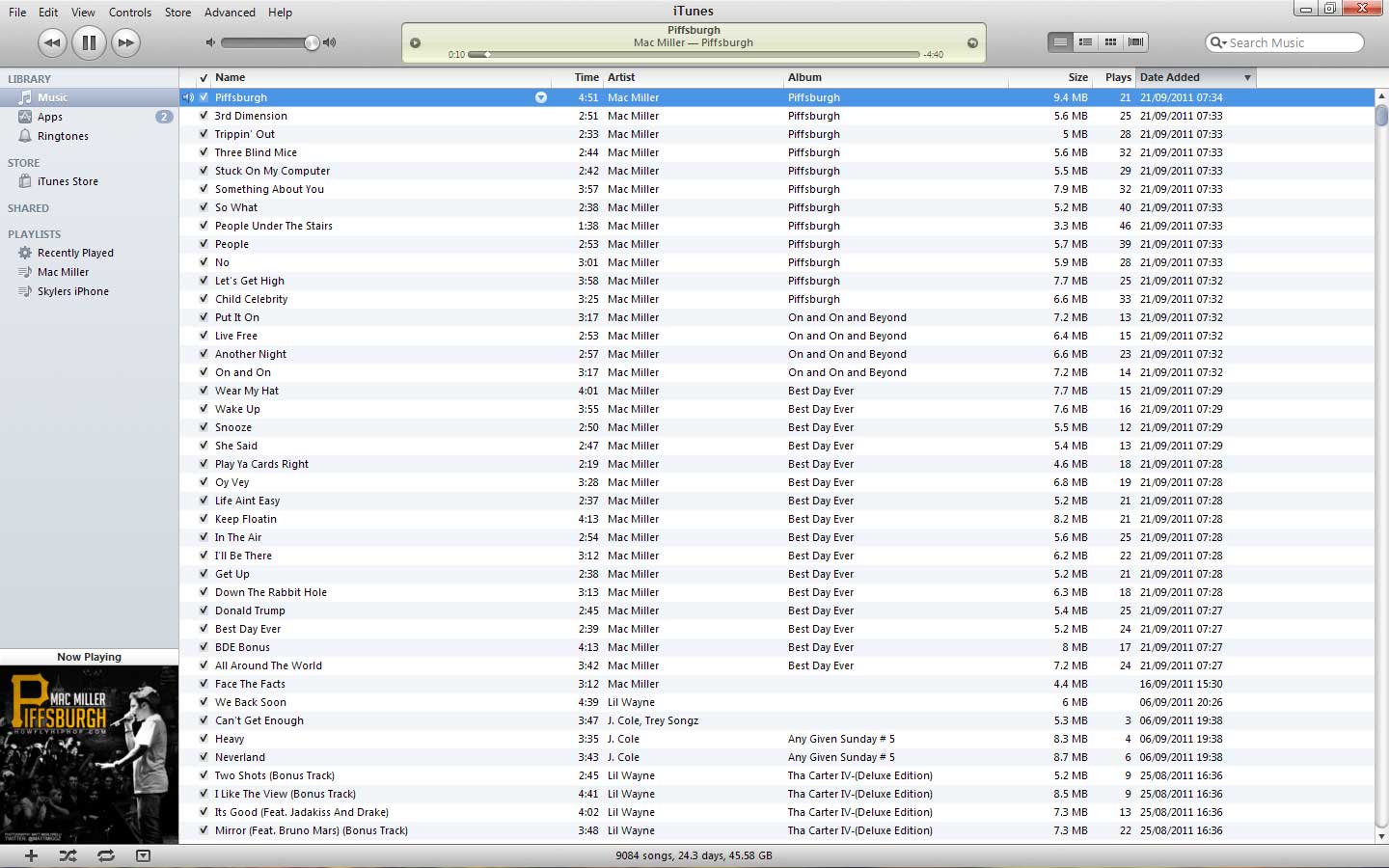This screenshot has width=1389, height=868.
Task: Open Recently Played smart playlist
Action: tap(75, 253)
